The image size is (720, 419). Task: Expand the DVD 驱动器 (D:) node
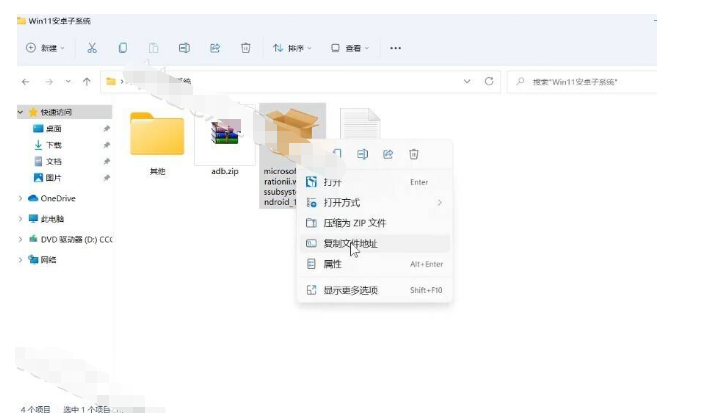click(x=20, y=239)
